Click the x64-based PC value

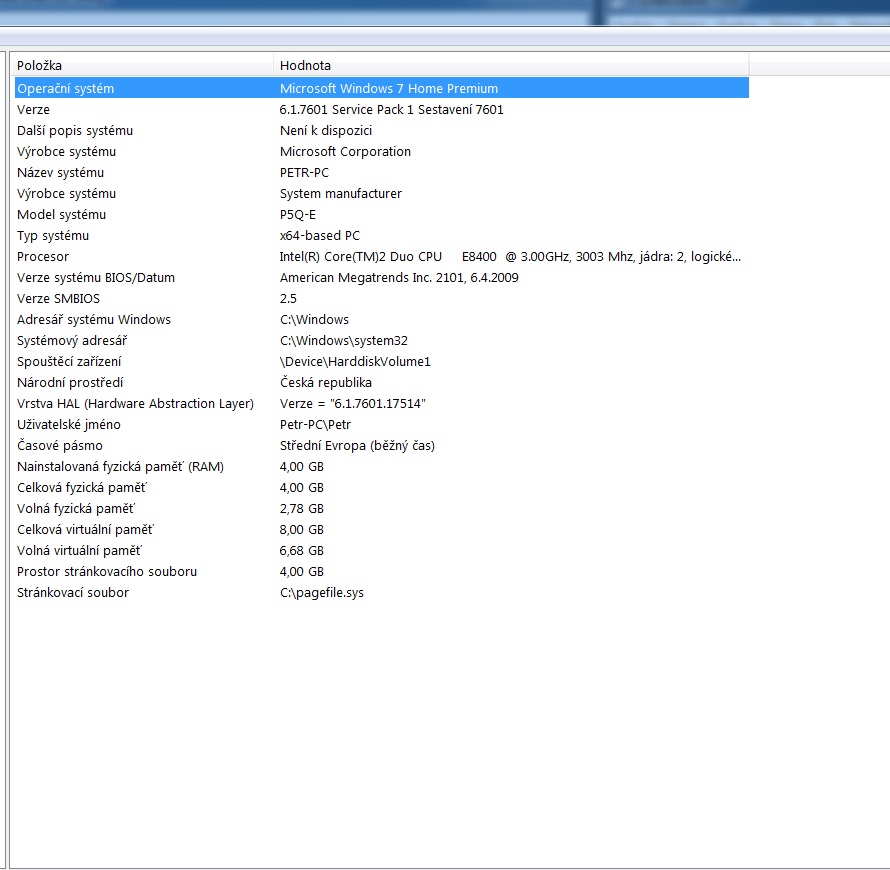(x=320, y=236)
